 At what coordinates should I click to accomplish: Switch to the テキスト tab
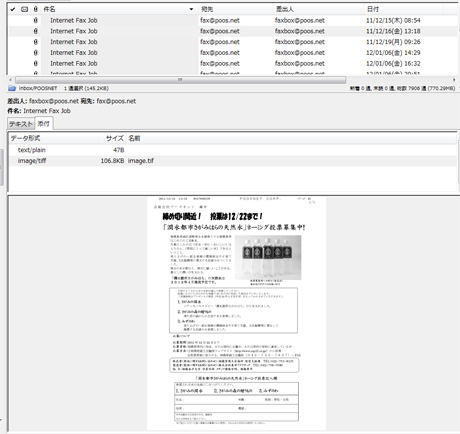point(21,124)
